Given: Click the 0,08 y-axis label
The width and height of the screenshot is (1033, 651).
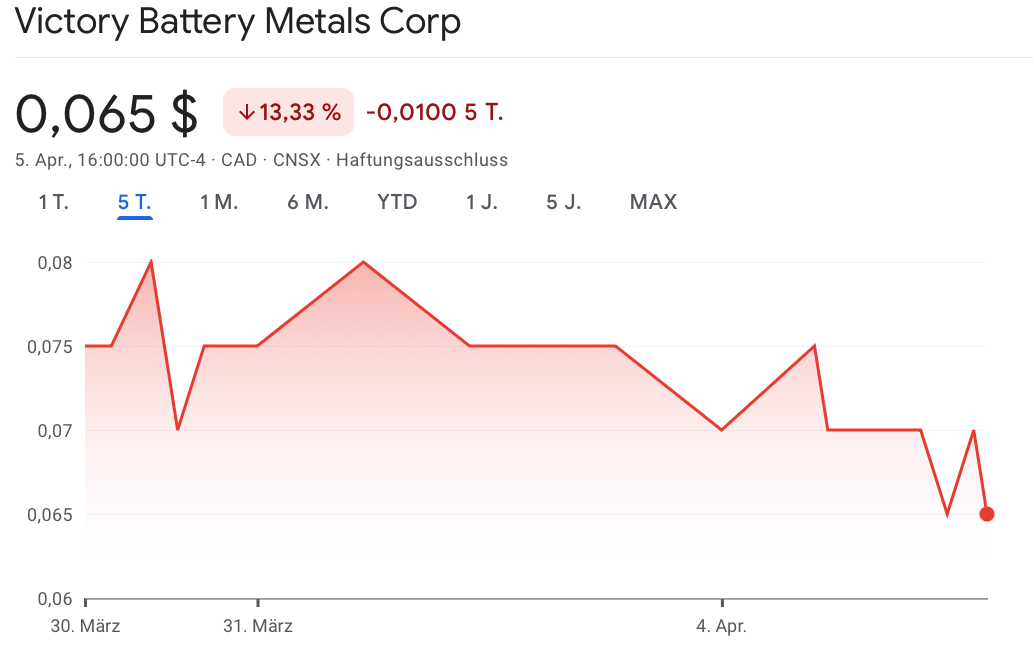Looking at the screenshot, I should 54,263.
